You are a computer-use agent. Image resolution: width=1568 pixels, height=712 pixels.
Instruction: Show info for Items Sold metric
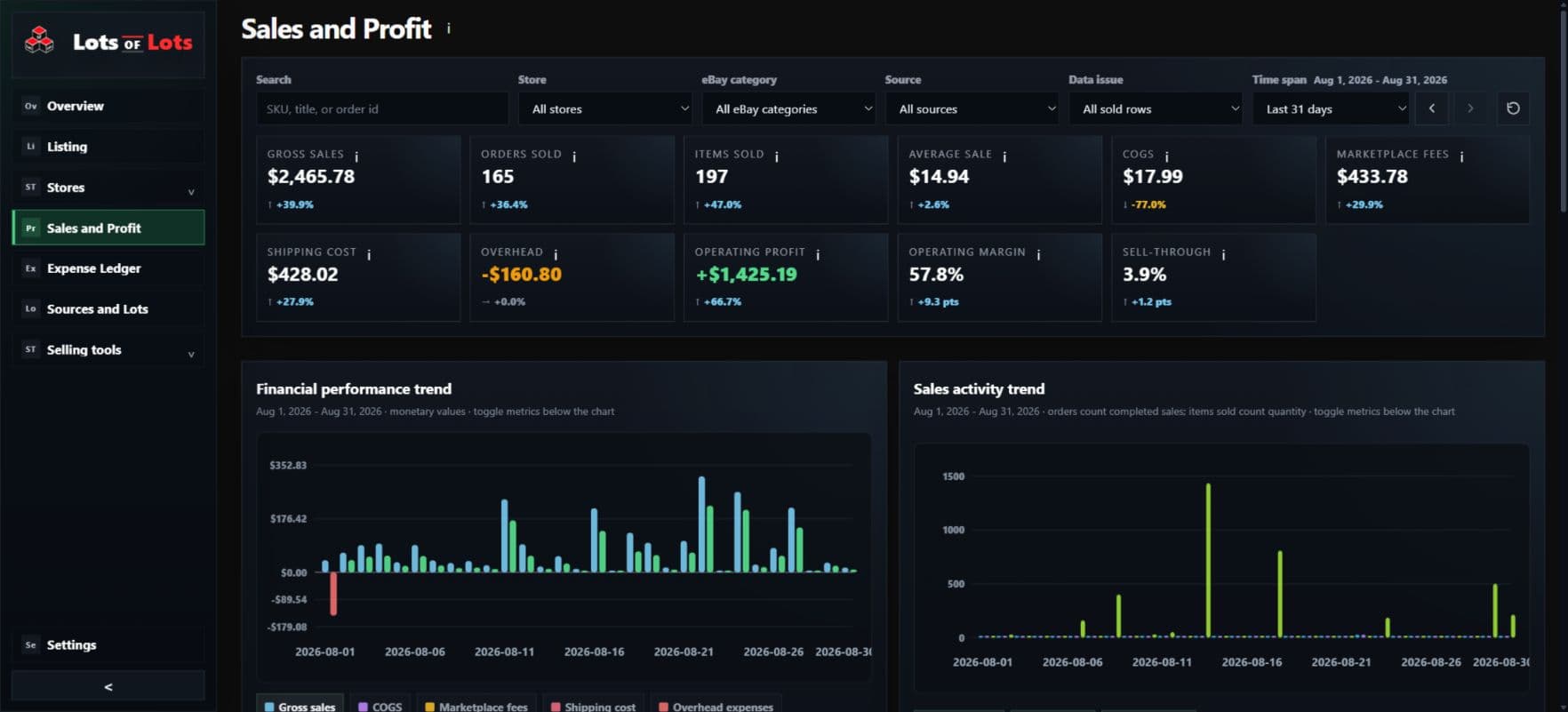pyautogui.click(x=777, y=156)
